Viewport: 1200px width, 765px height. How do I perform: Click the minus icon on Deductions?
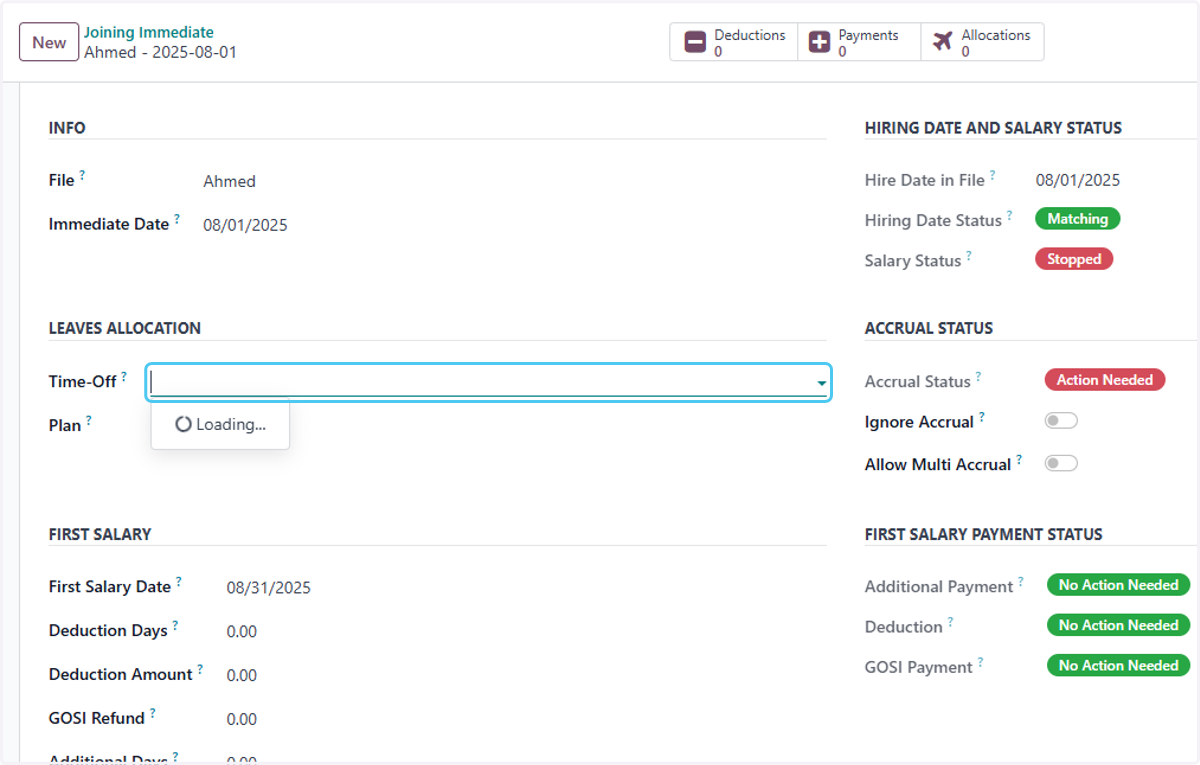pos(695,42)
